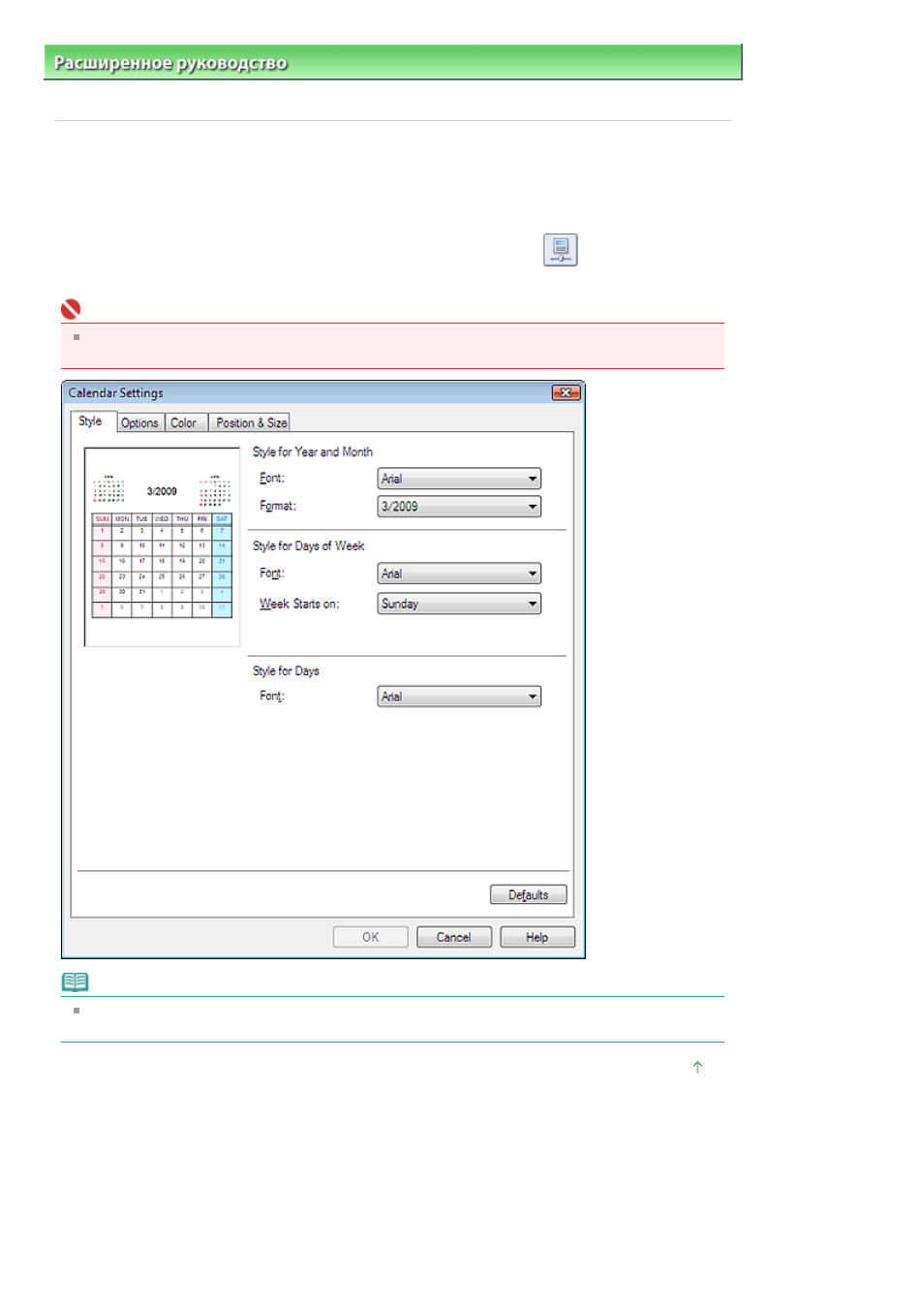924x1308 pixels.
Task: Click the Help button
Action: tap(537, 937)
